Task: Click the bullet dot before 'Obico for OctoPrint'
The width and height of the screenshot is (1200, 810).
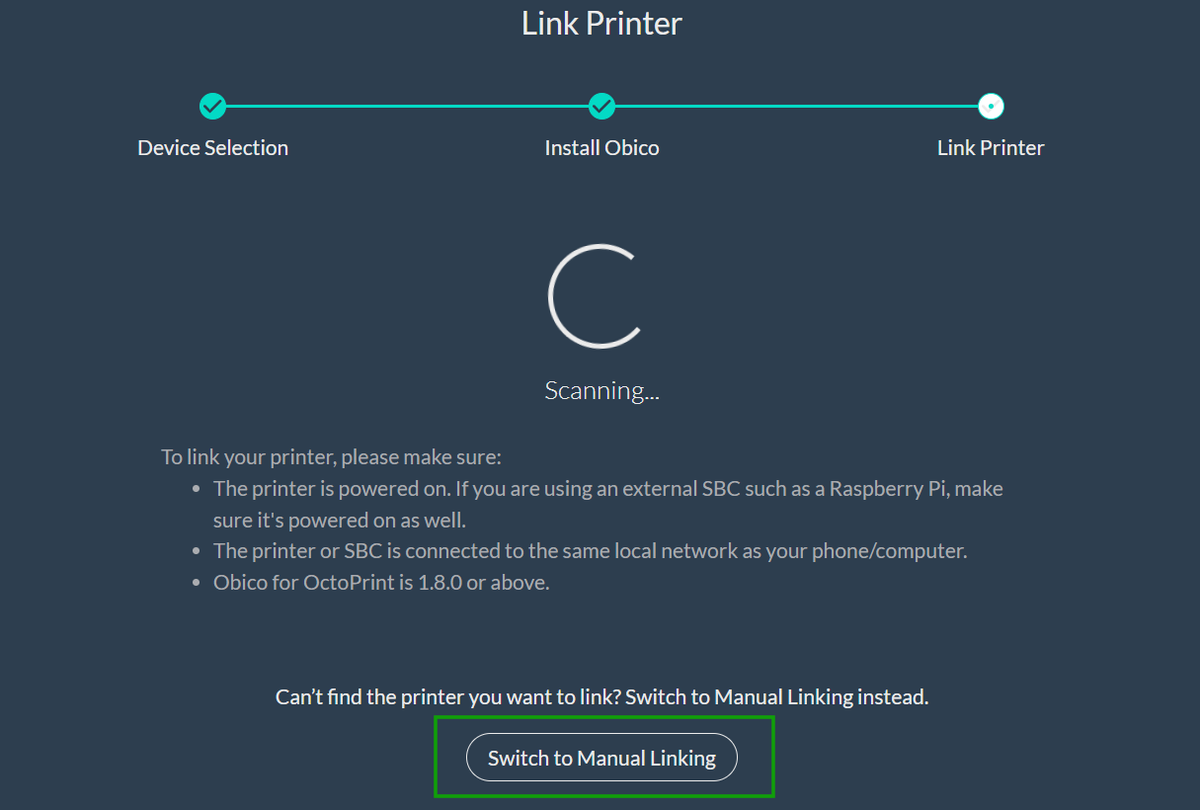Action: tap(196, 583)
